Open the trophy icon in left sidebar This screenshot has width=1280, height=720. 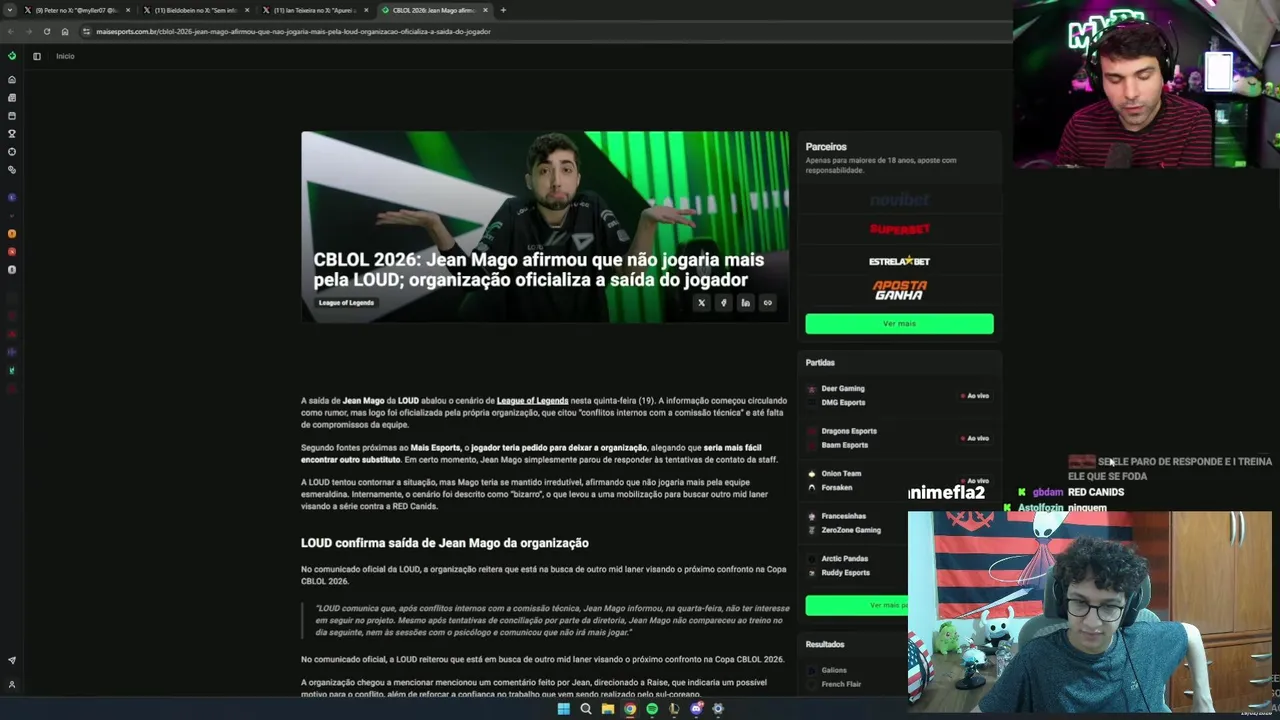point(12,134)
